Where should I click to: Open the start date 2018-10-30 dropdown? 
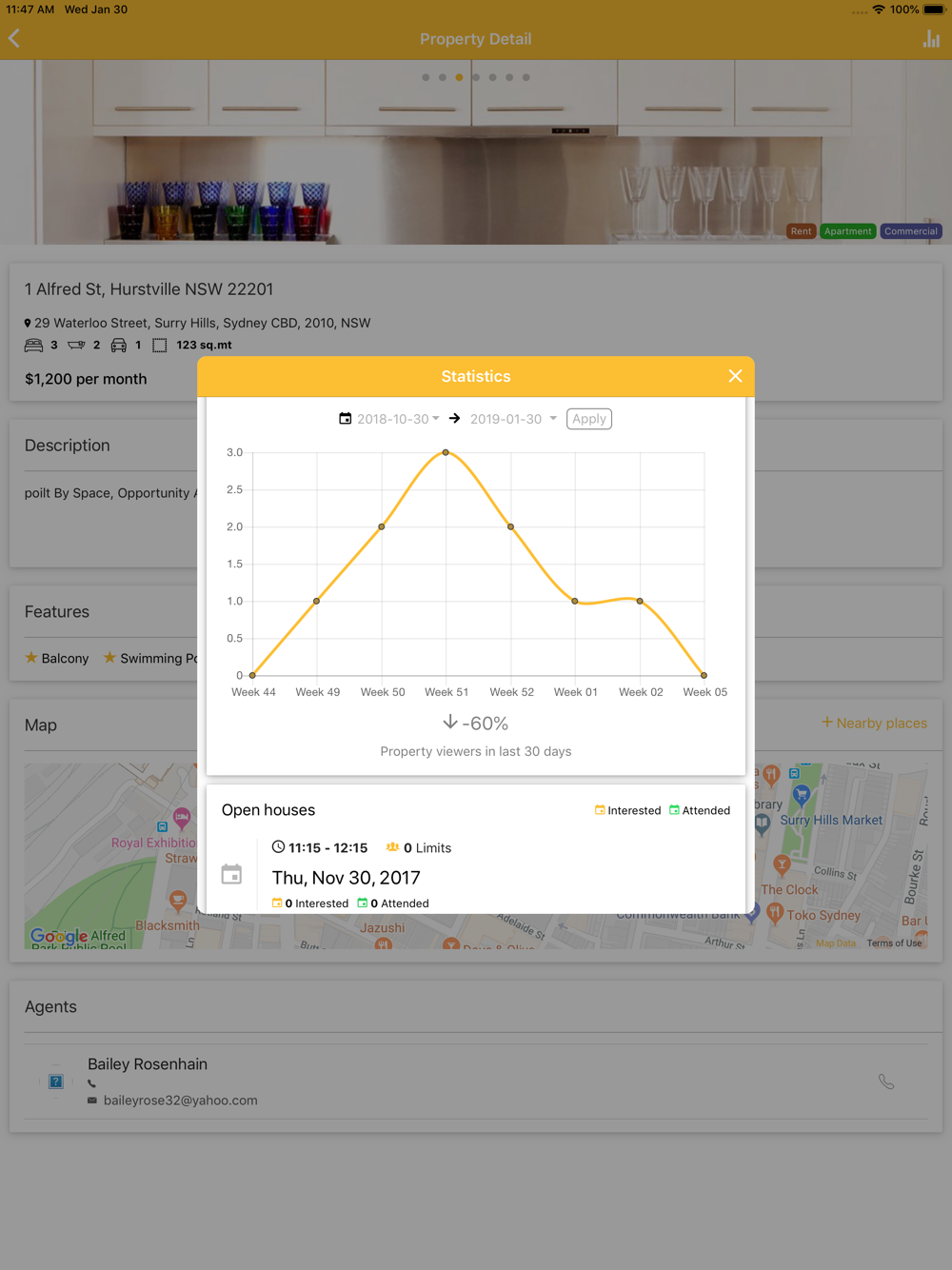tap(398, 419)
